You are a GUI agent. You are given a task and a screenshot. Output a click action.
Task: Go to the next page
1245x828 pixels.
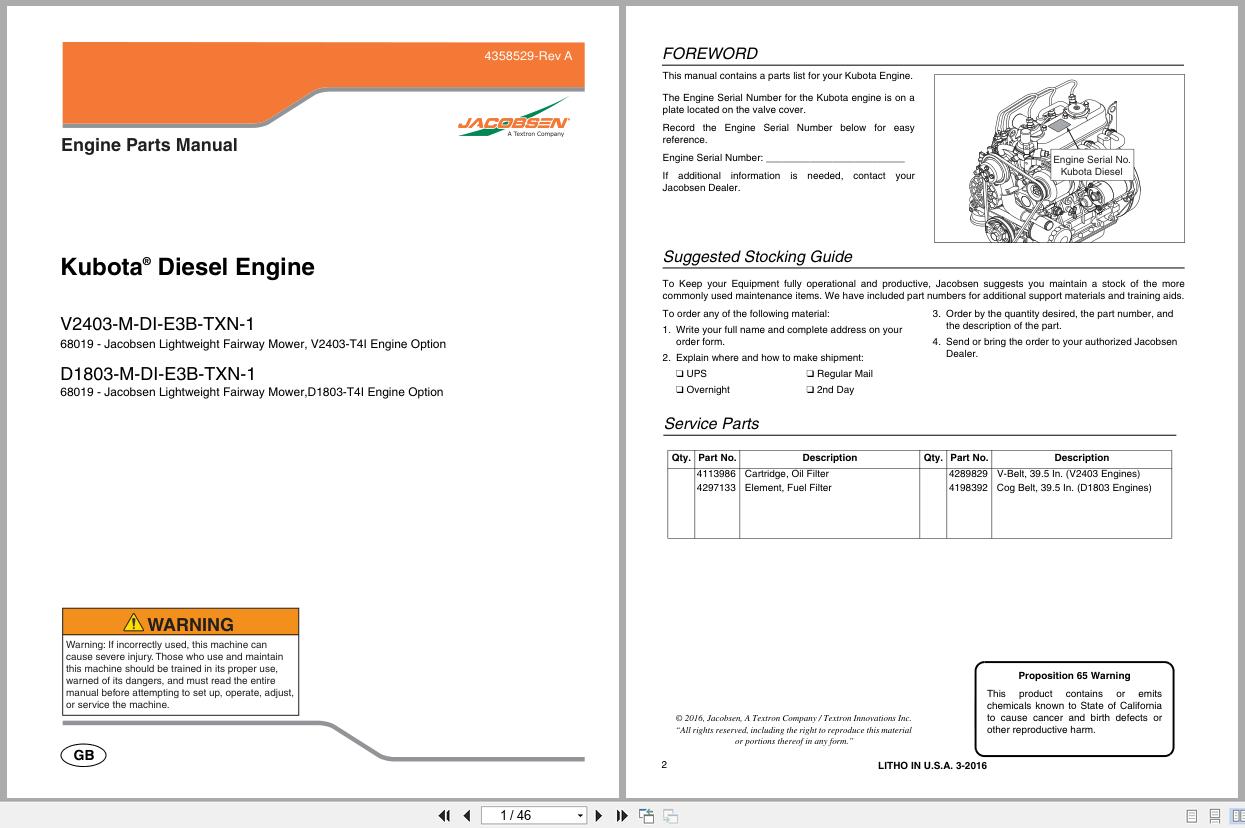599,815
